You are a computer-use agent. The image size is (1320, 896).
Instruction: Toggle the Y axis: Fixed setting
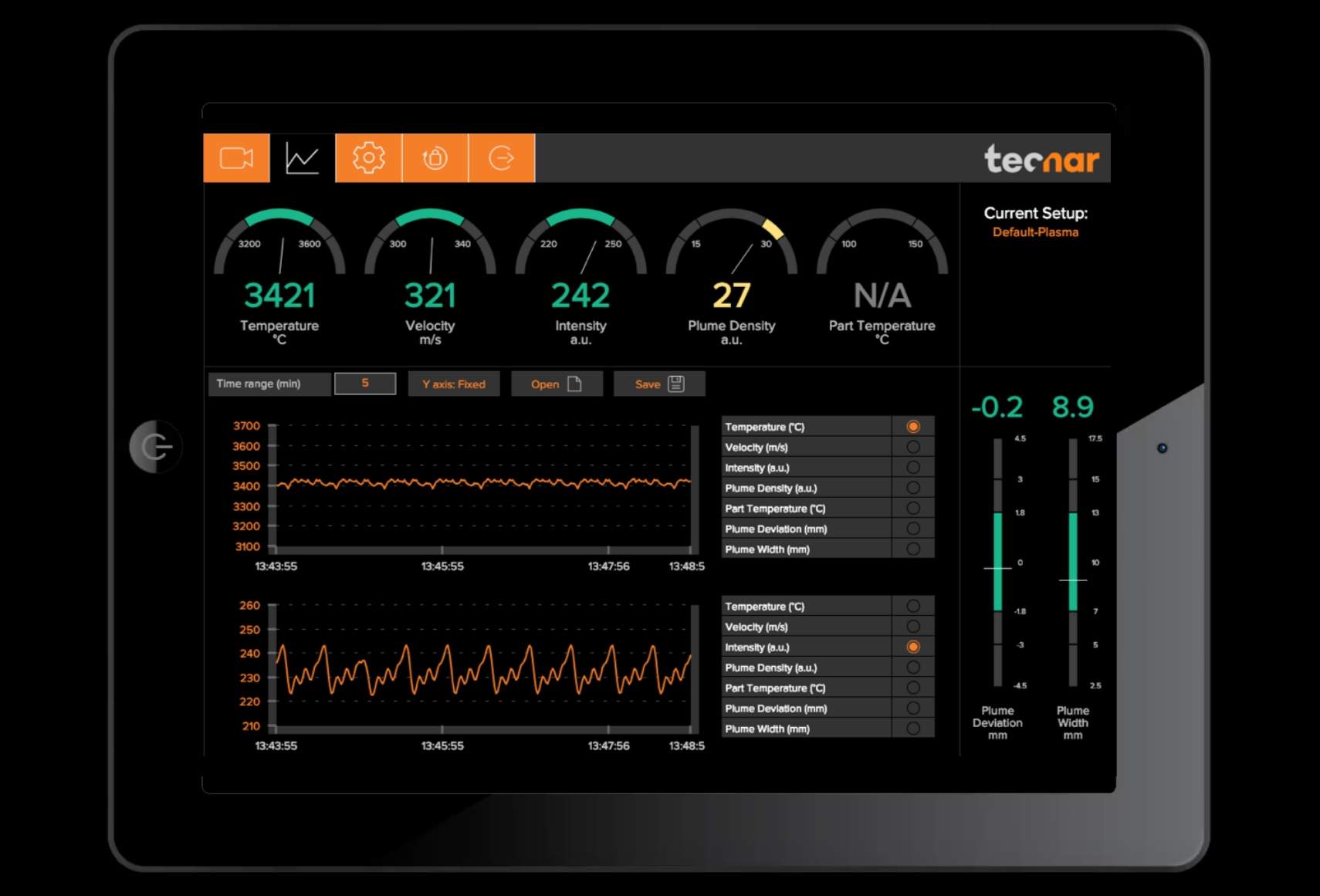tap(454, 384)
